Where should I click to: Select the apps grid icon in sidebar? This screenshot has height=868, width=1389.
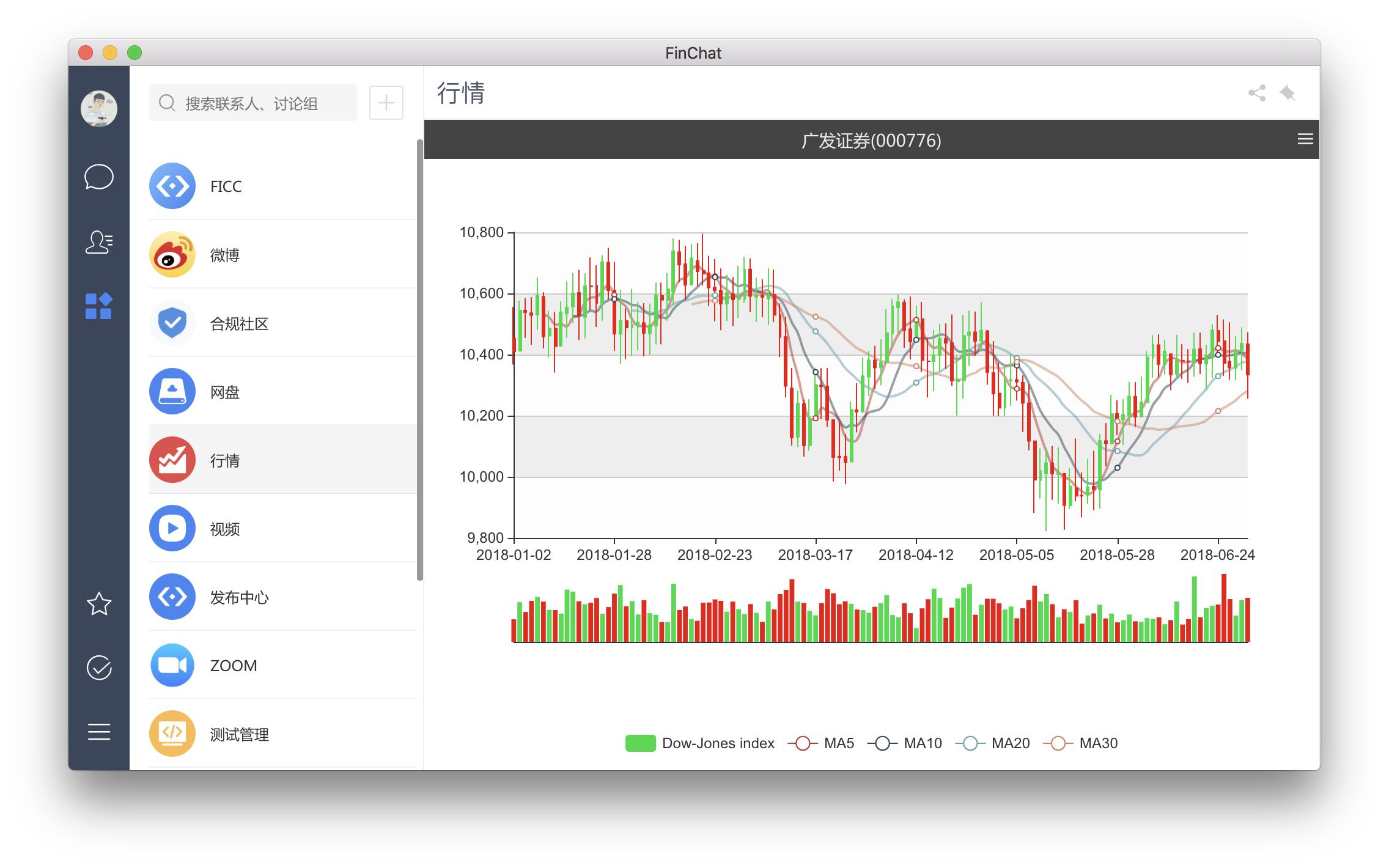(x=98, y=306)
